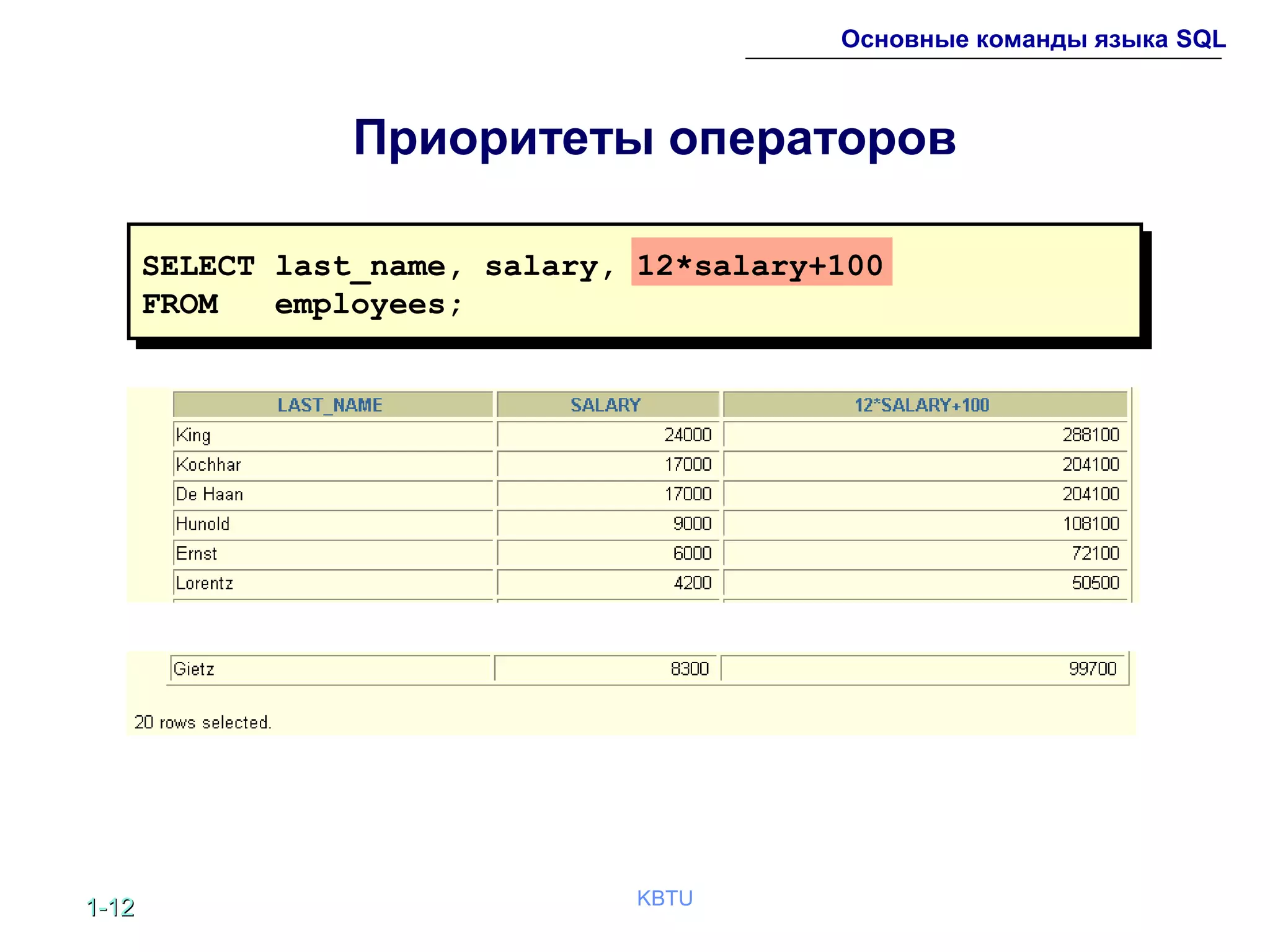1270x952 pixels.
Task: Click De Haan's salary value 17000
Action: pyautogui.click(x=688, y=494)
